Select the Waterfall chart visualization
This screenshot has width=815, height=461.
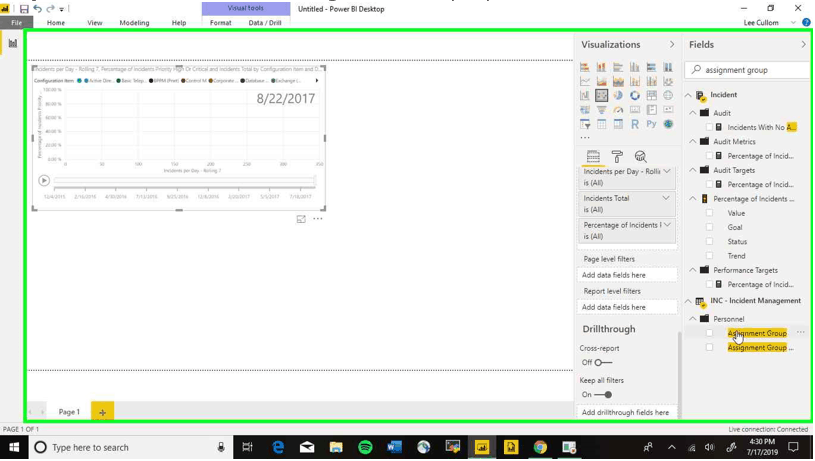[x=585, y=96]
